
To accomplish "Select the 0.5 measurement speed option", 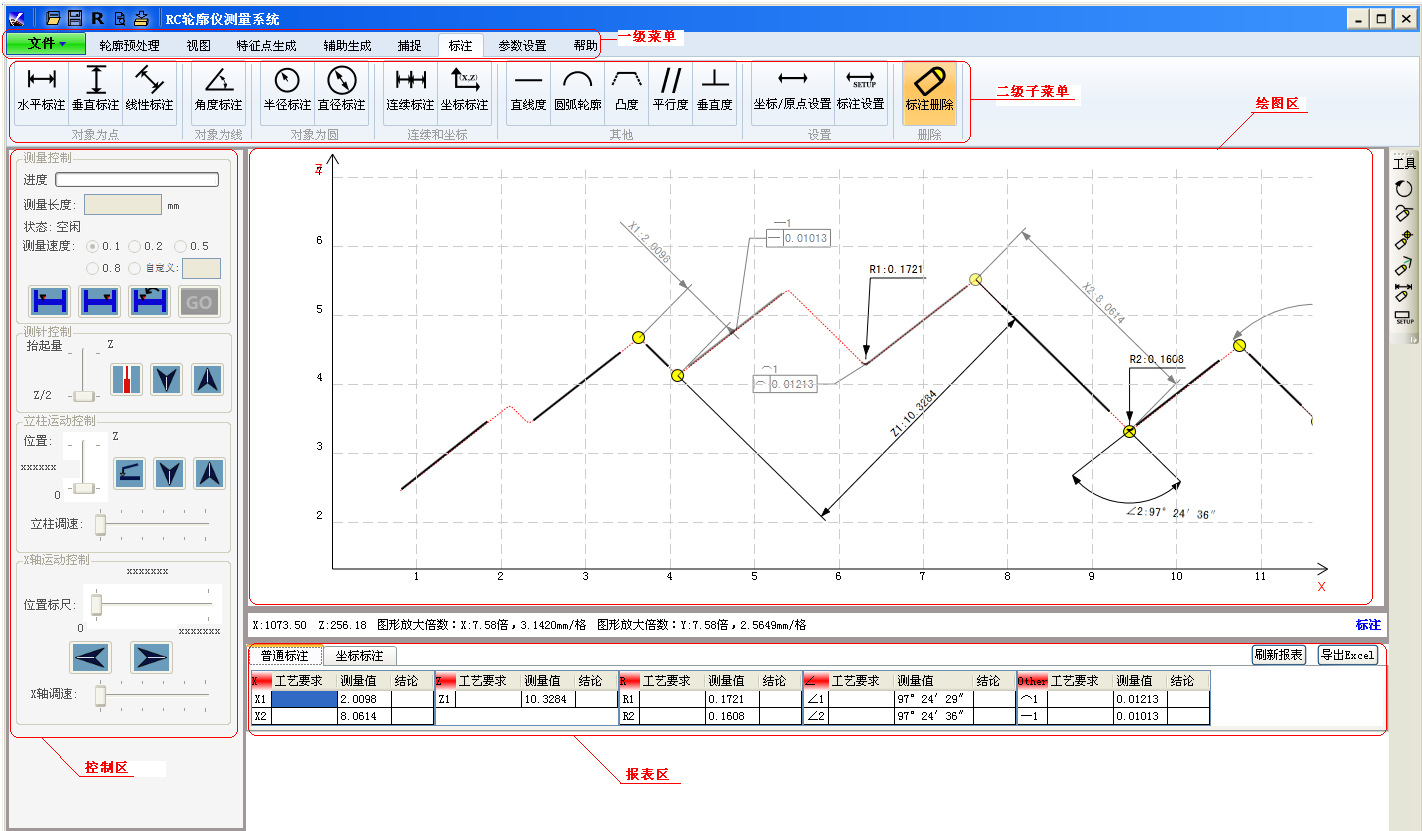I will (181, 246).
